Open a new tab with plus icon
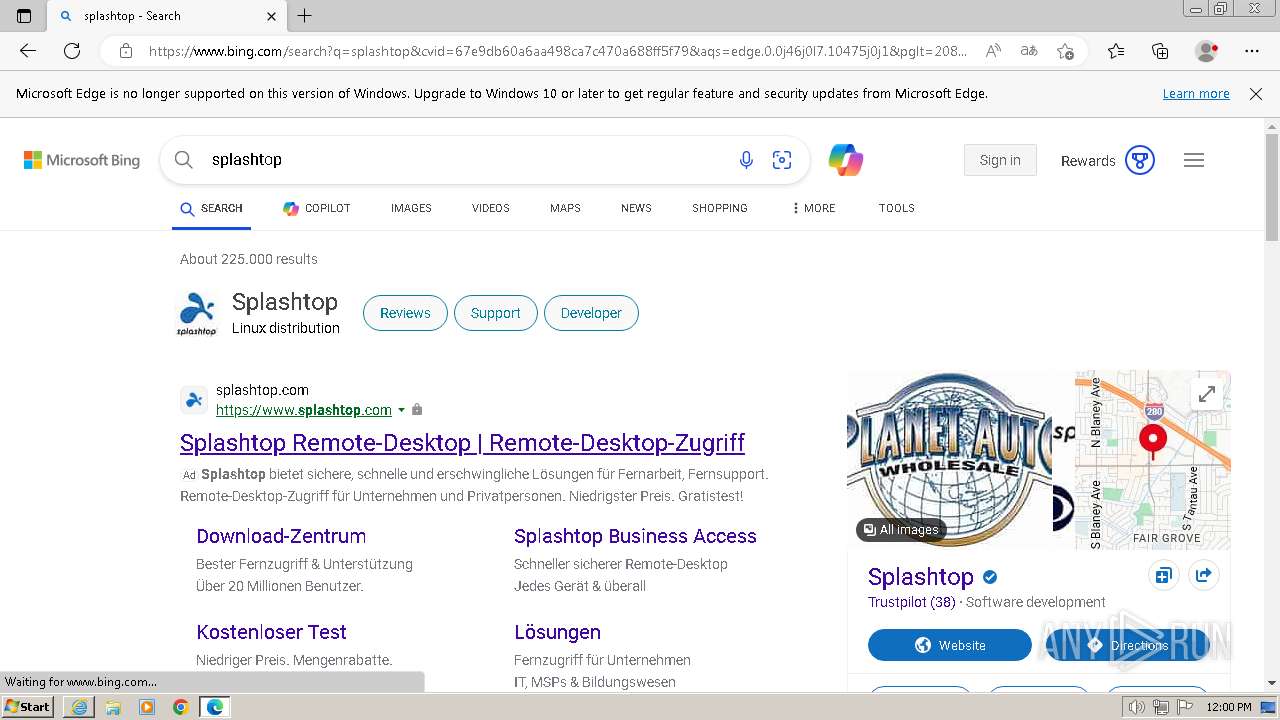 point(305,16)
